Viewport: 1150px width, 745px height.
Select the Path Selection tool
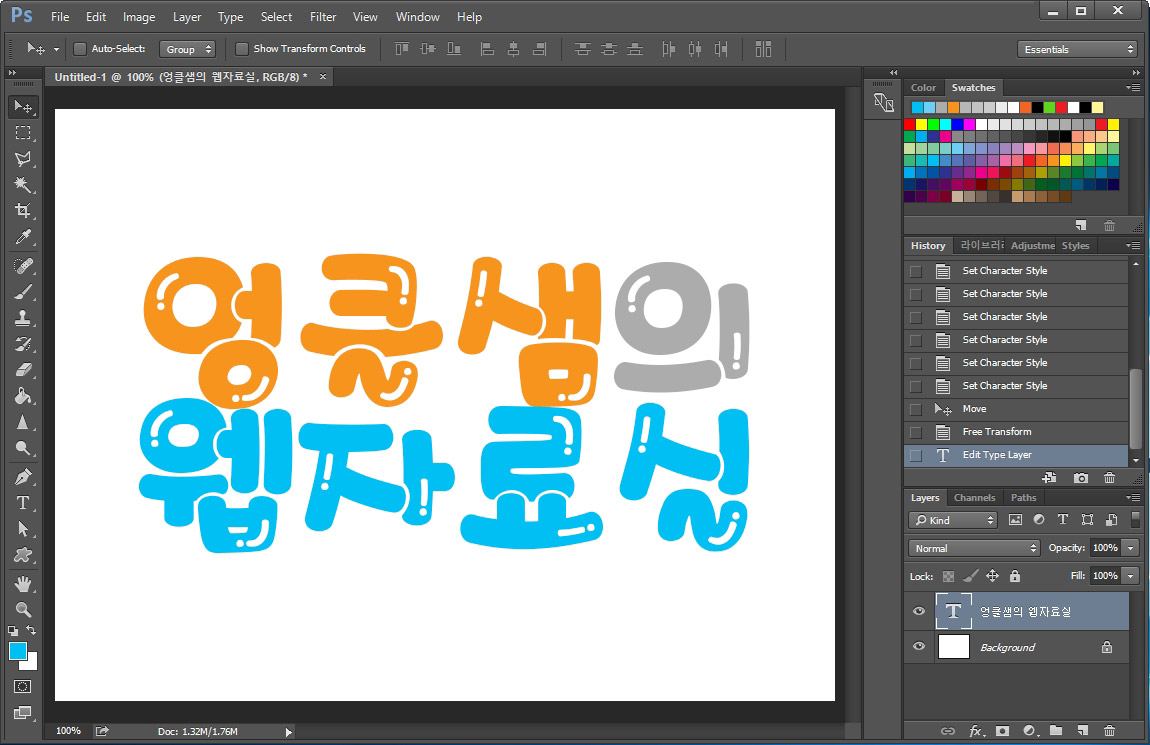[x=23, y=529]
